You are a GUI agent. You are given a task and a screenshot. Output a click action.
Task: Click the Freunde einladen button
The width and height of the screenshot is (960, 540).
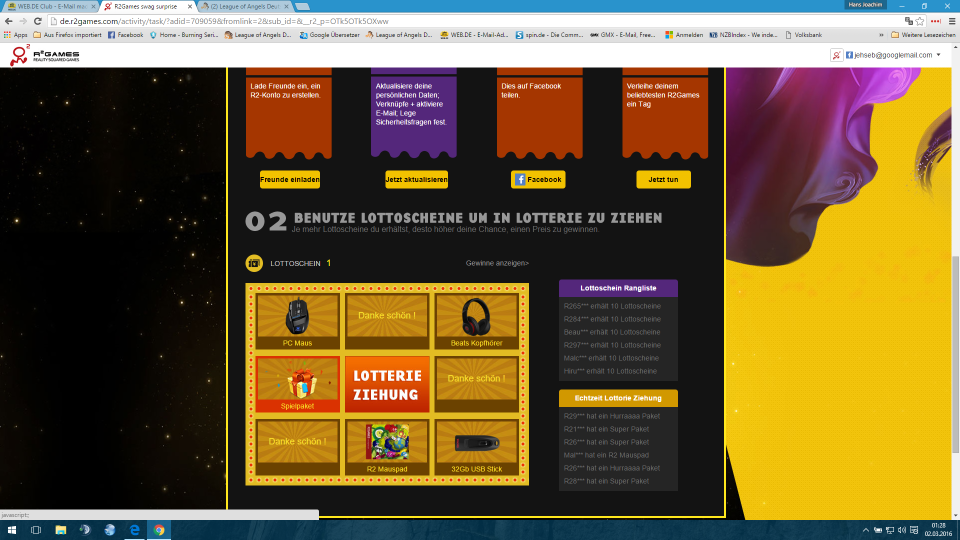(290, 180)
